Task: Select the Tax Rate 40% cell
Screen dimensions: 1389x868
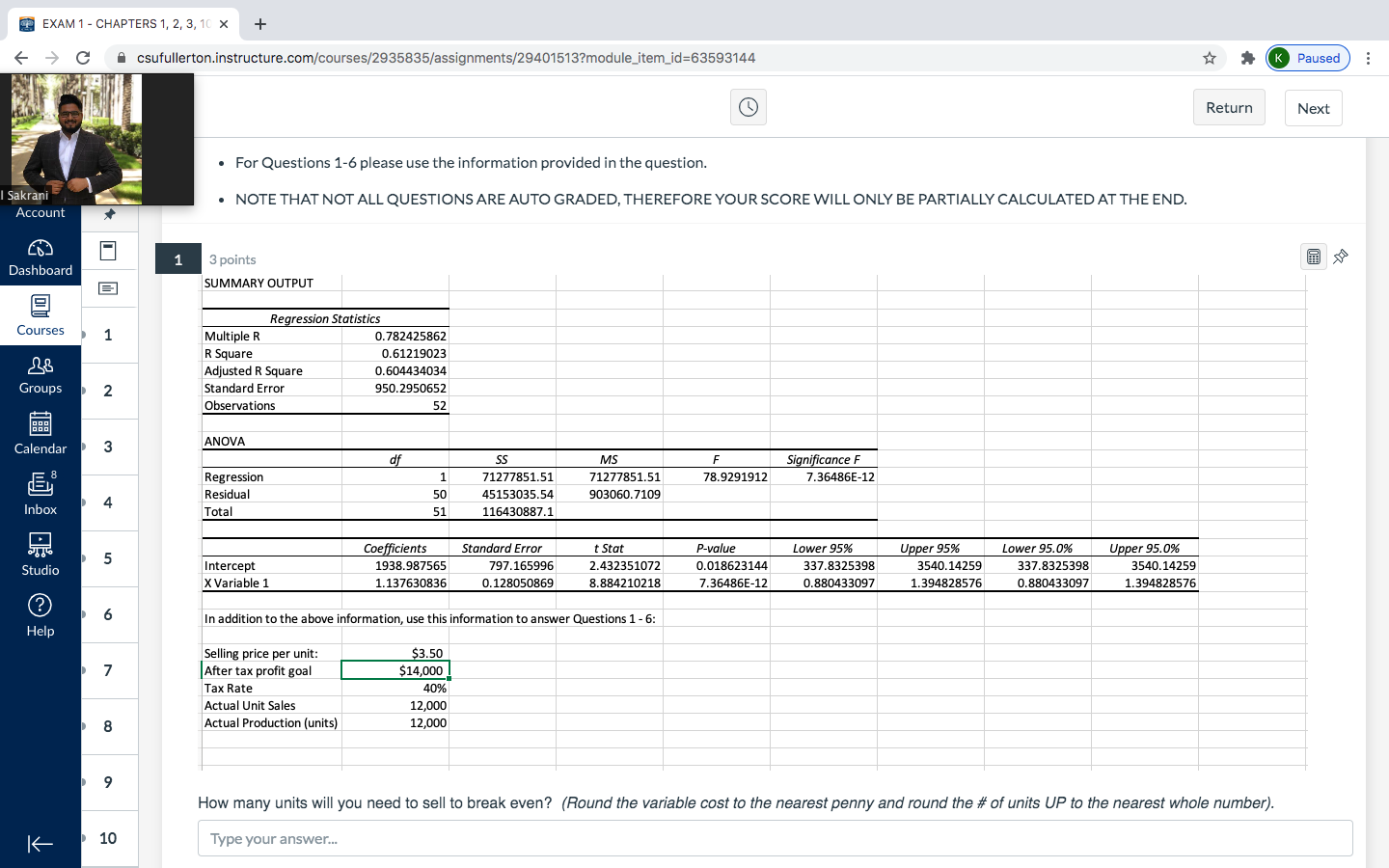Action: (435, 688)
